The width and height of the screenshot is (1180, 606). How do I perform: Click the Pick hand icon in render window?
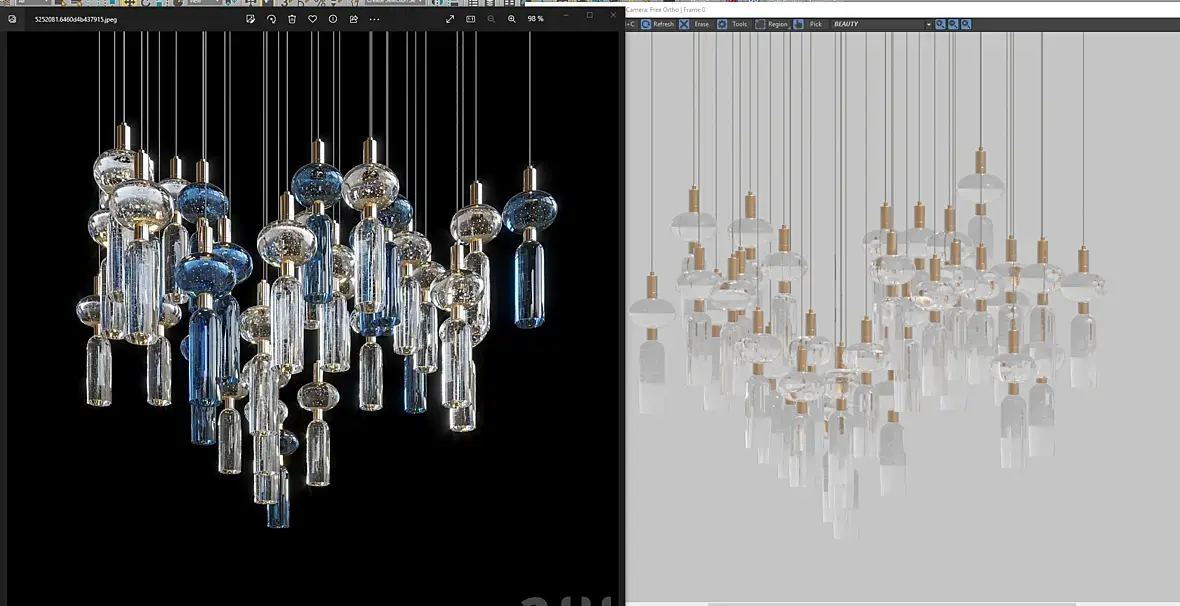pyautogui.click(x=798, y=24)
